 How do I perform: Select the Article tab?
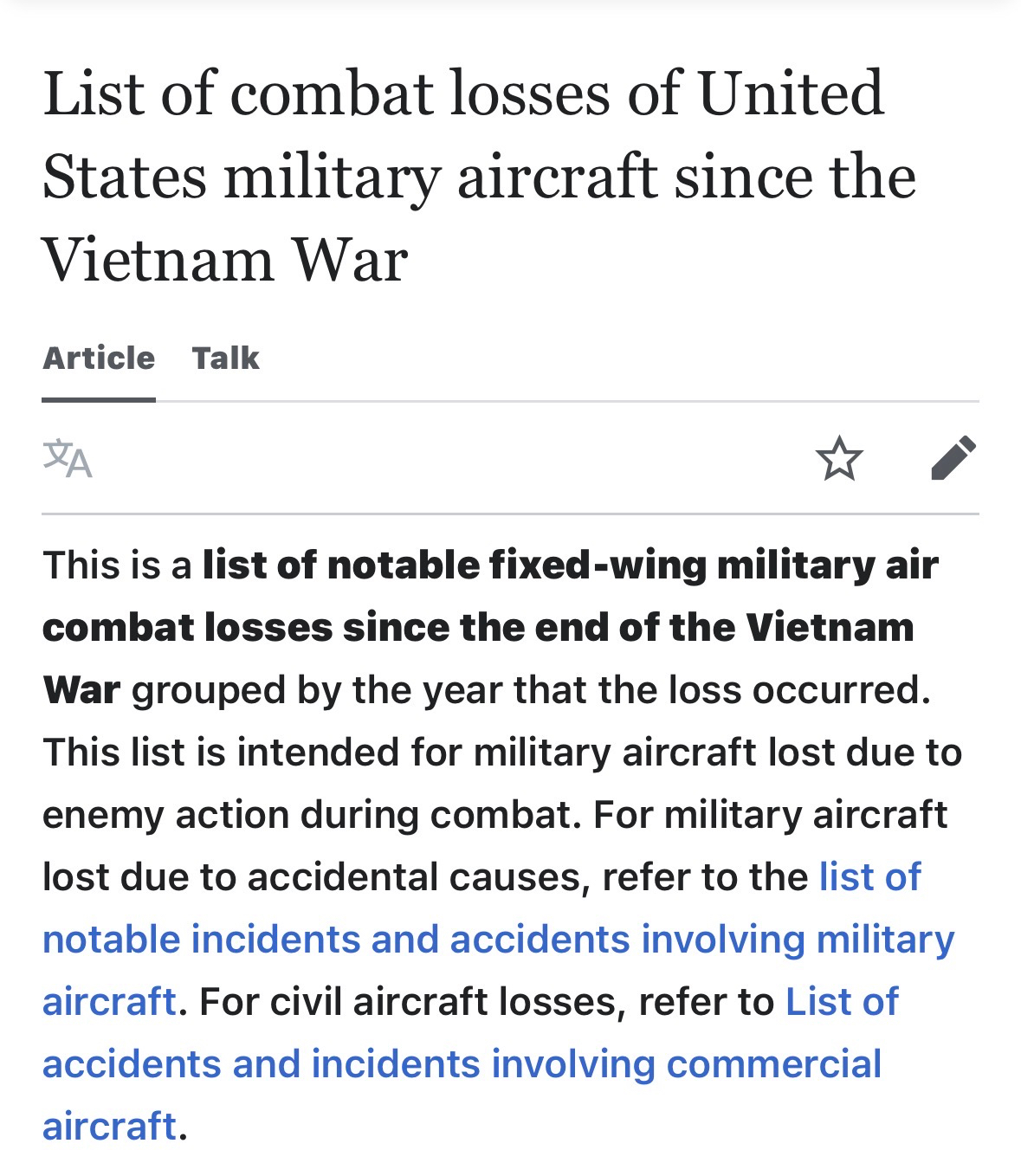(x=99, y=359)
